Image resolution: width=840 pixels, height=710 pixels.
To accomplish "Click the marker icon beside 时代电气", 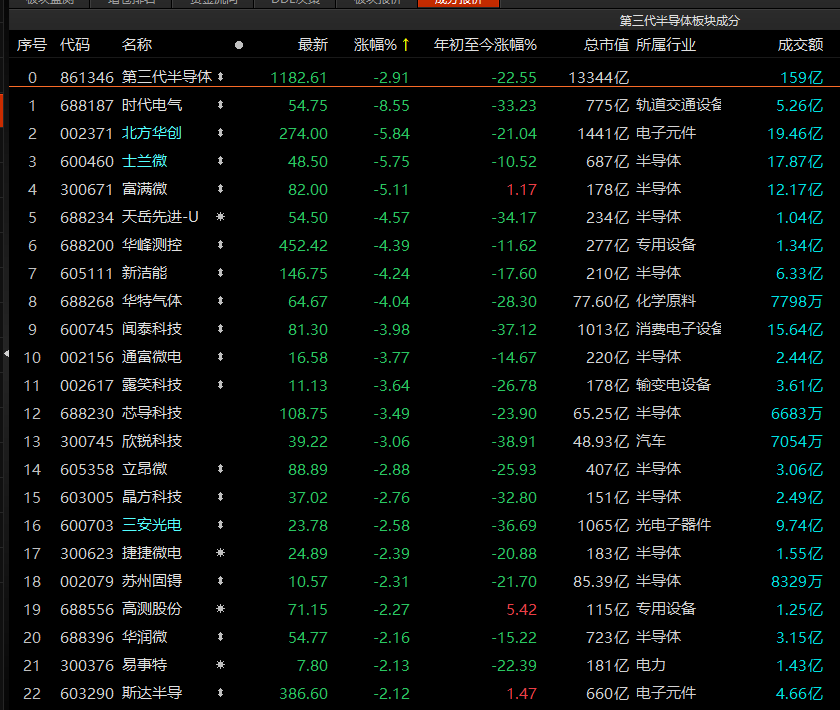I will pyautogui.click(x=220, y=105).
